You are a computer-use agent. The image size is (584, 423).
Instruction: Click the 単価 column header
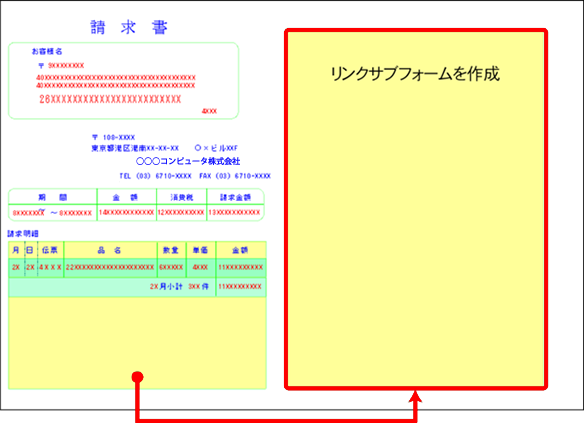(x=200, y=250)
